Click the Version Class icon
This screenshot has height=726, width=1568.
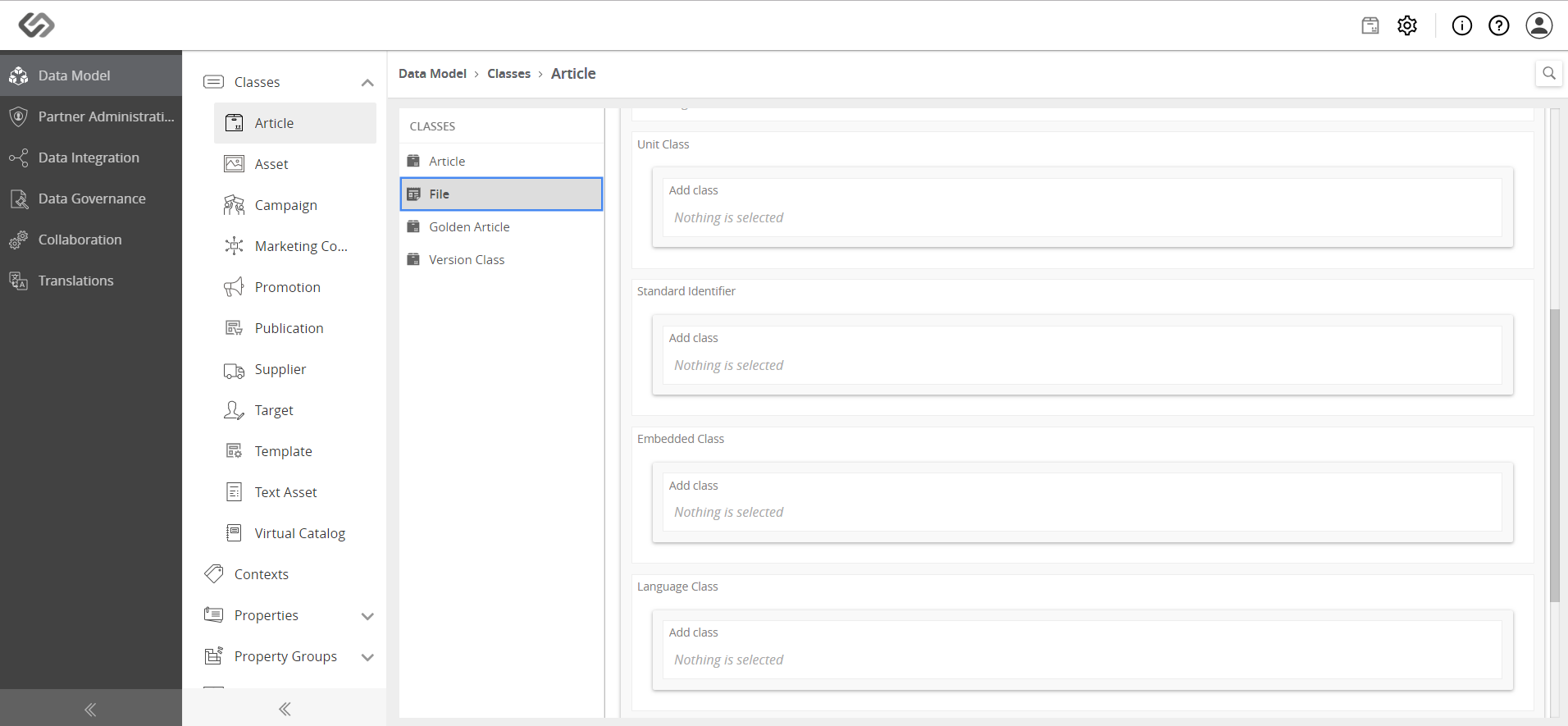(x=413, y=260)
